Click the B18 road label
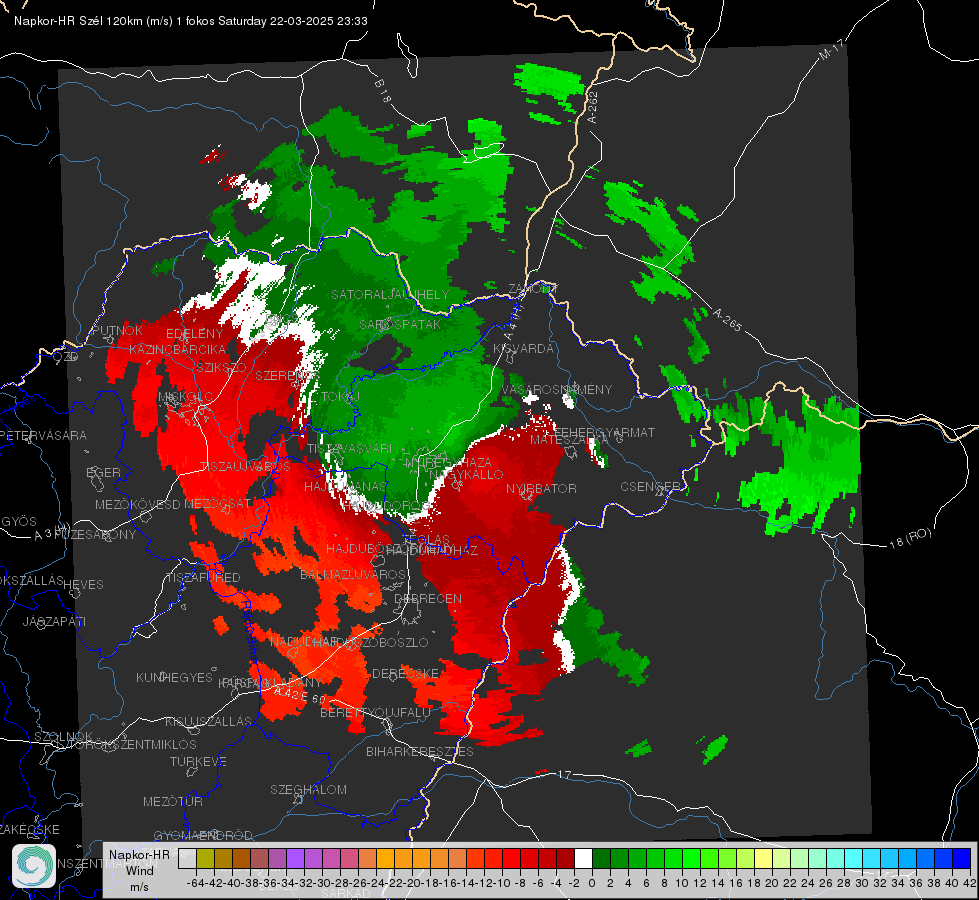The width and height of the screenshot is (979, 900). [x=383, y=91]
